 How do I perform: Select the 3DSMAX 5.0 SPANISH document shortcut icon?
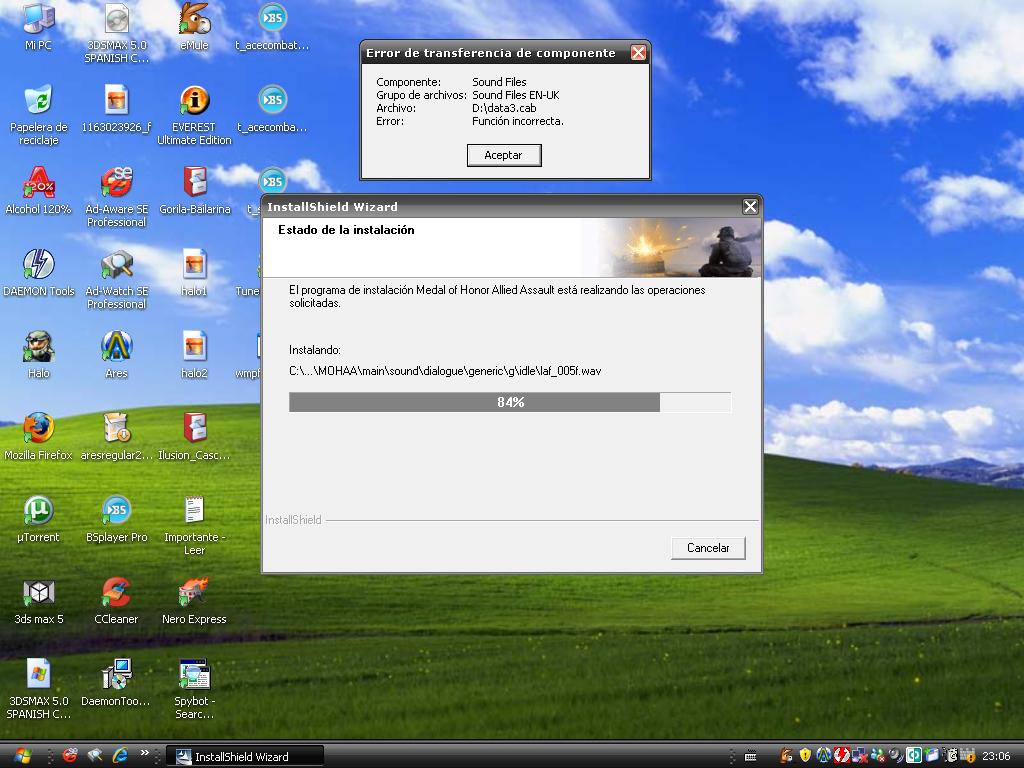pyautogui.click(x=39, y=690)
